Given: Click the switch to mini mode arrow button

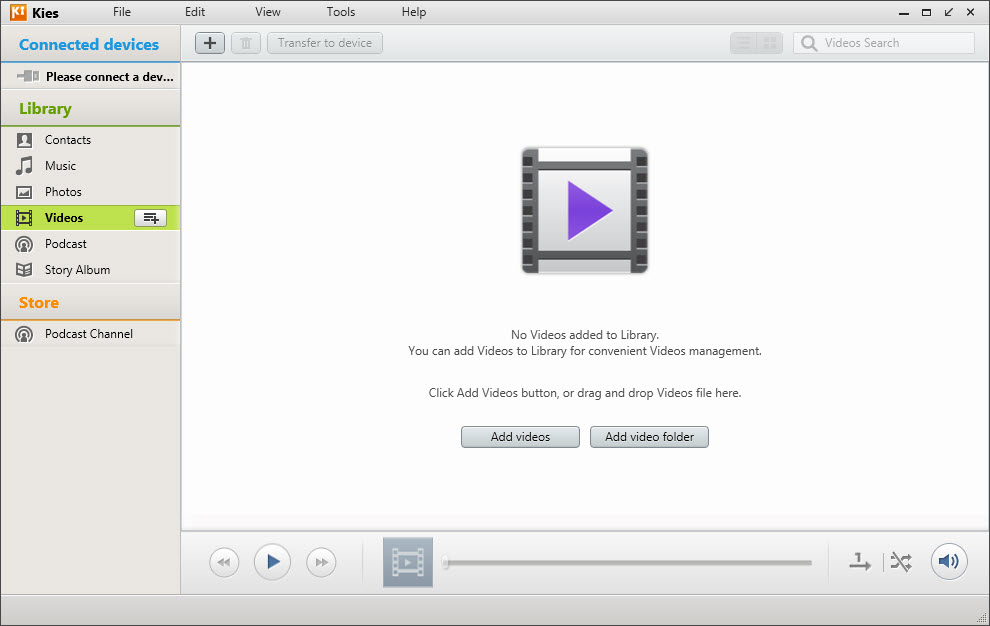Looking at the screenshot, I should [x=948, y=12].
